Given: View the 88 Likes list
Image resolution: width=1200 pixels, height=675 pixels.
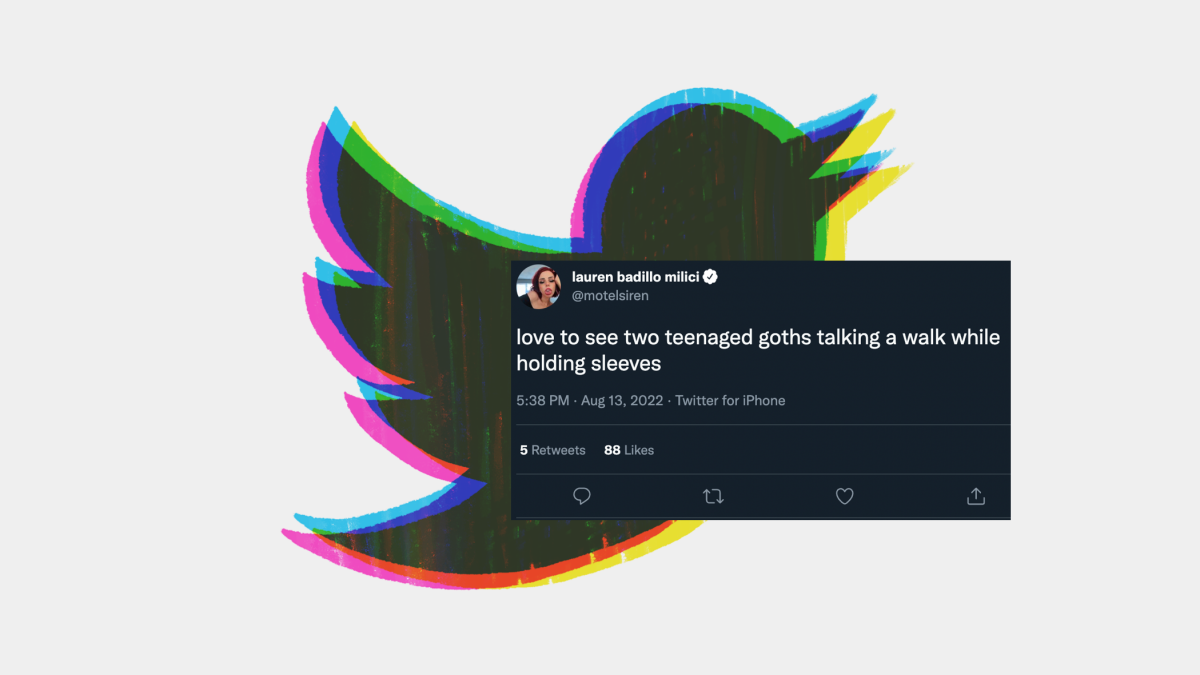Looking at the screenshot, I should click(x=629, y=450).
